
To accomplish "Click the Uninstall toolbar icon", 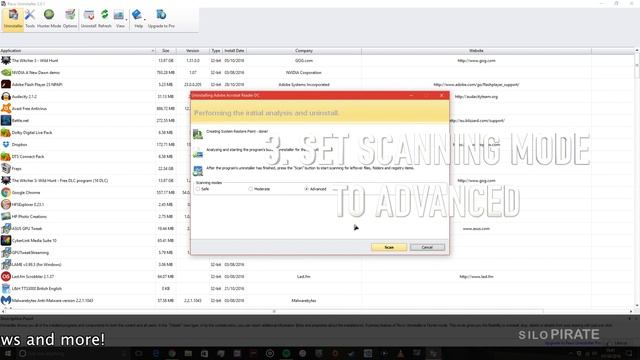I will 89,19.
